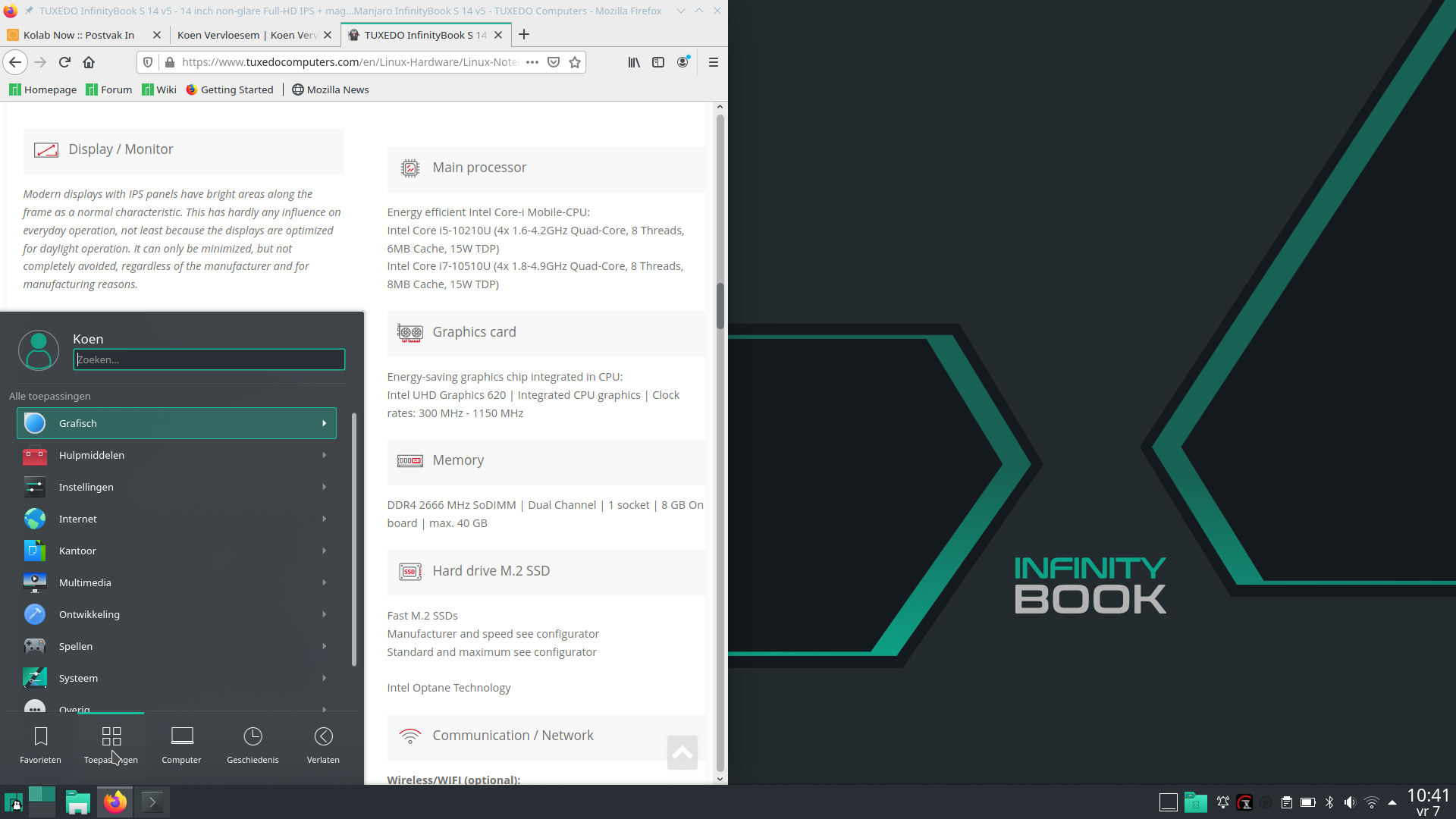Mute audio via the speaker tray icon

click(1349, 802)
